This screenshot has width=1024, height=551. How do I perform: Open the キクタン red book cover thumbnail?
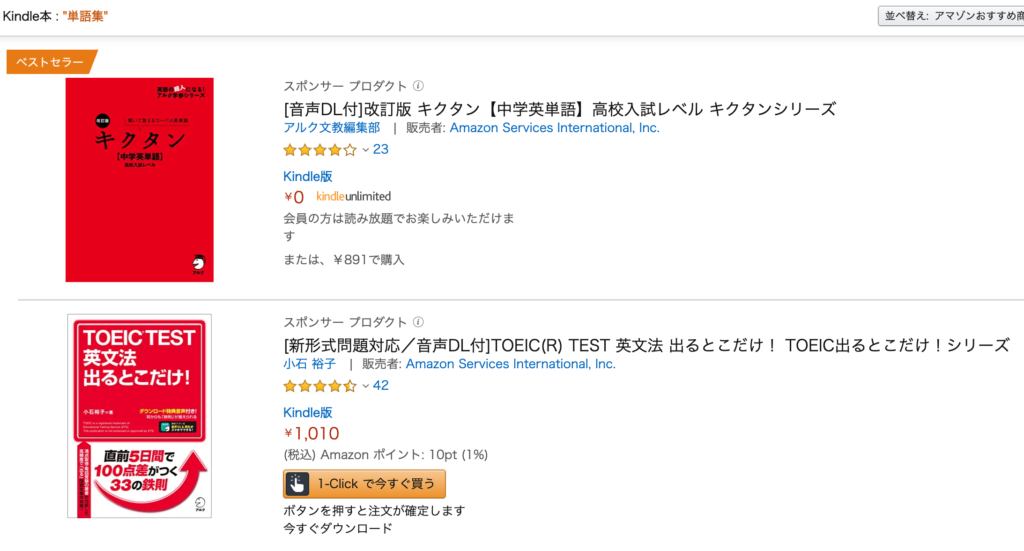coord(139,180)
